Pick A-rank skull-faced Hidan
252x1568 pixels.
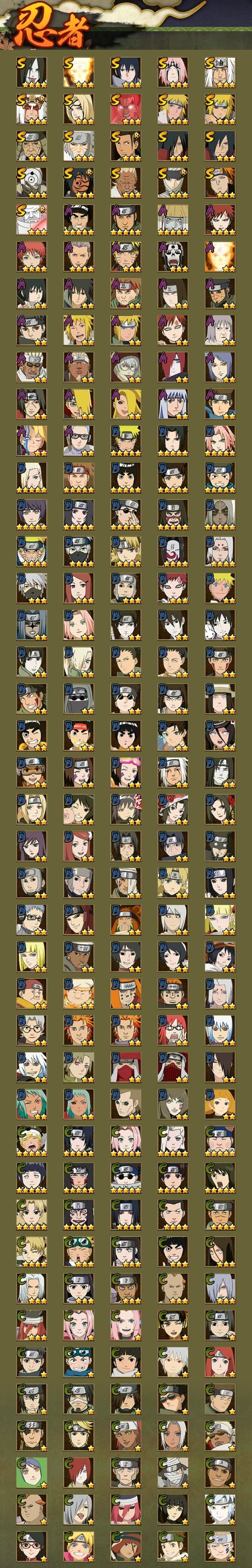pyautogui.click(x=173, y=257)
